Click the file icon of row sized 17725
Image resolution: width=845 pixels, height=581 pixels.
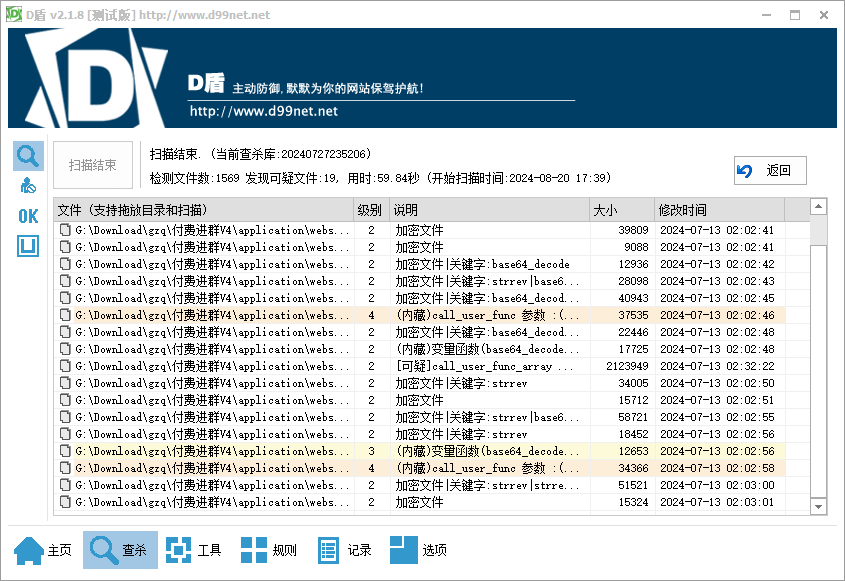(x=65, y=349)
